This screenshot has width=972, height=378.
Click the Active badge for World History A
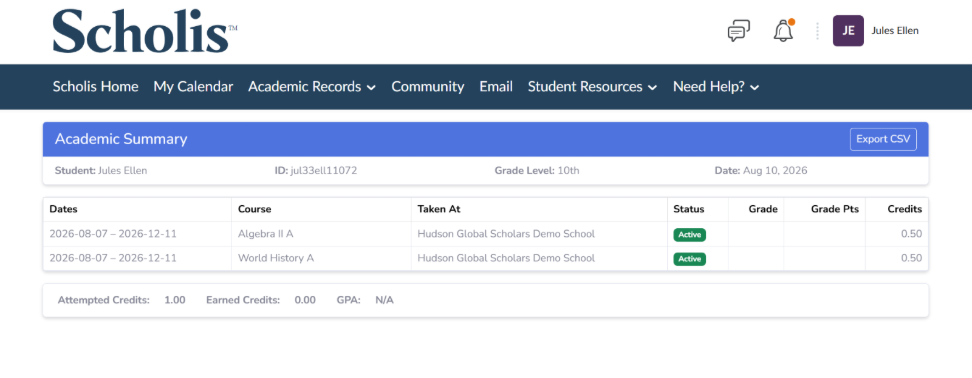click(x=689, y=259)
